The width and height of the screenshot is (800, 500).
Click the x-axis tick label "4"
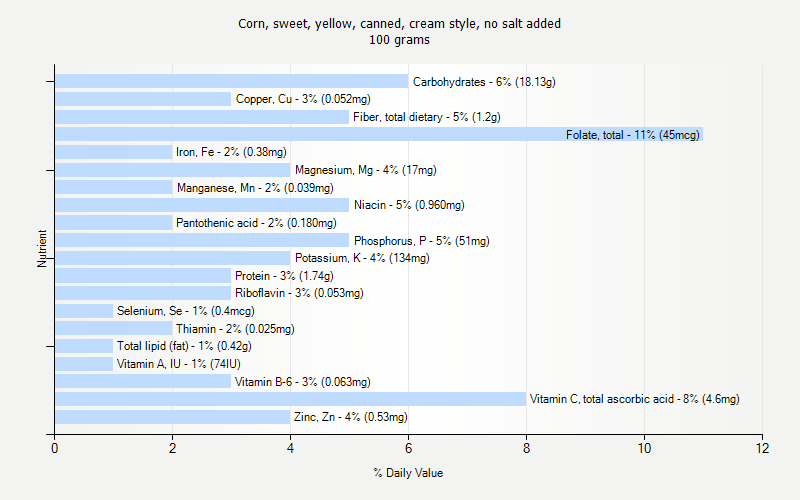click(x=290, y=448)
